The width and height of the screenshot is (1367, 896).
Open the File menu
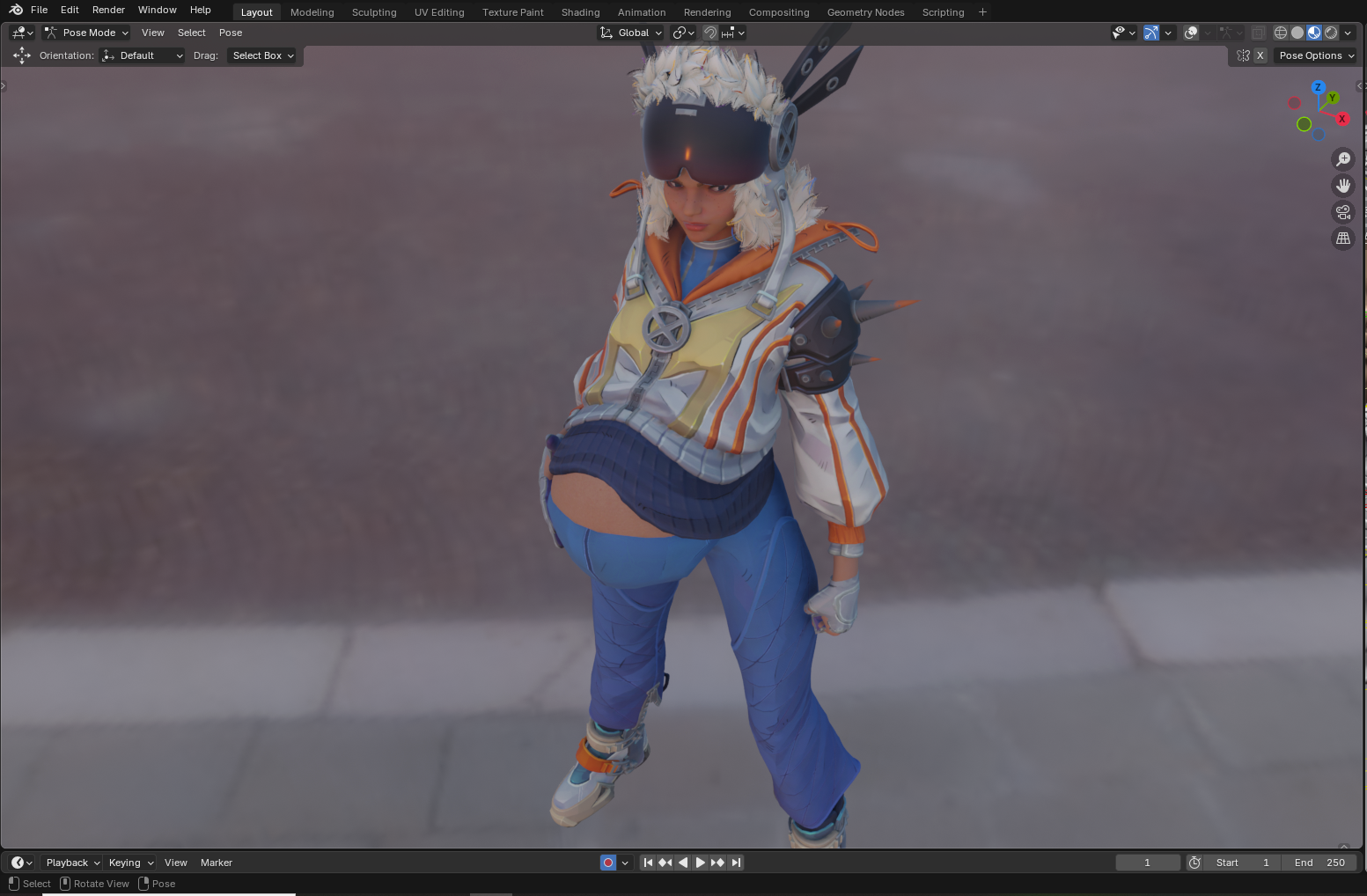(x=40, y=10)
